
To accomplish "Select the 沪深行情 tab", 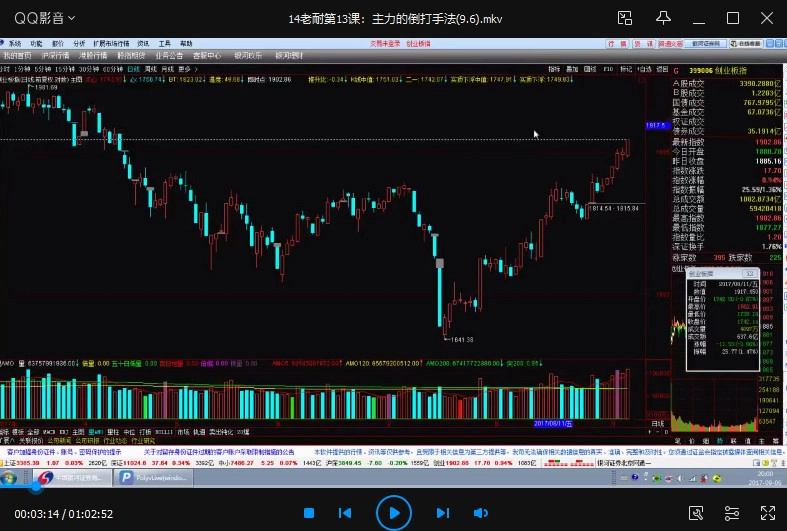I will (55, 56).
